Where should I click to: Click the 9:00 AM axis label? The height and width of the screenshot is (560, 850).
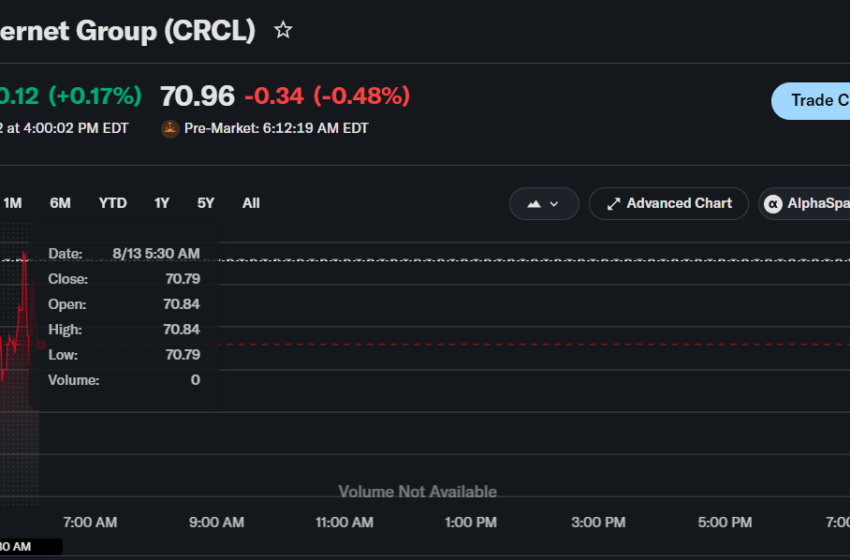(x=216, y=522)
